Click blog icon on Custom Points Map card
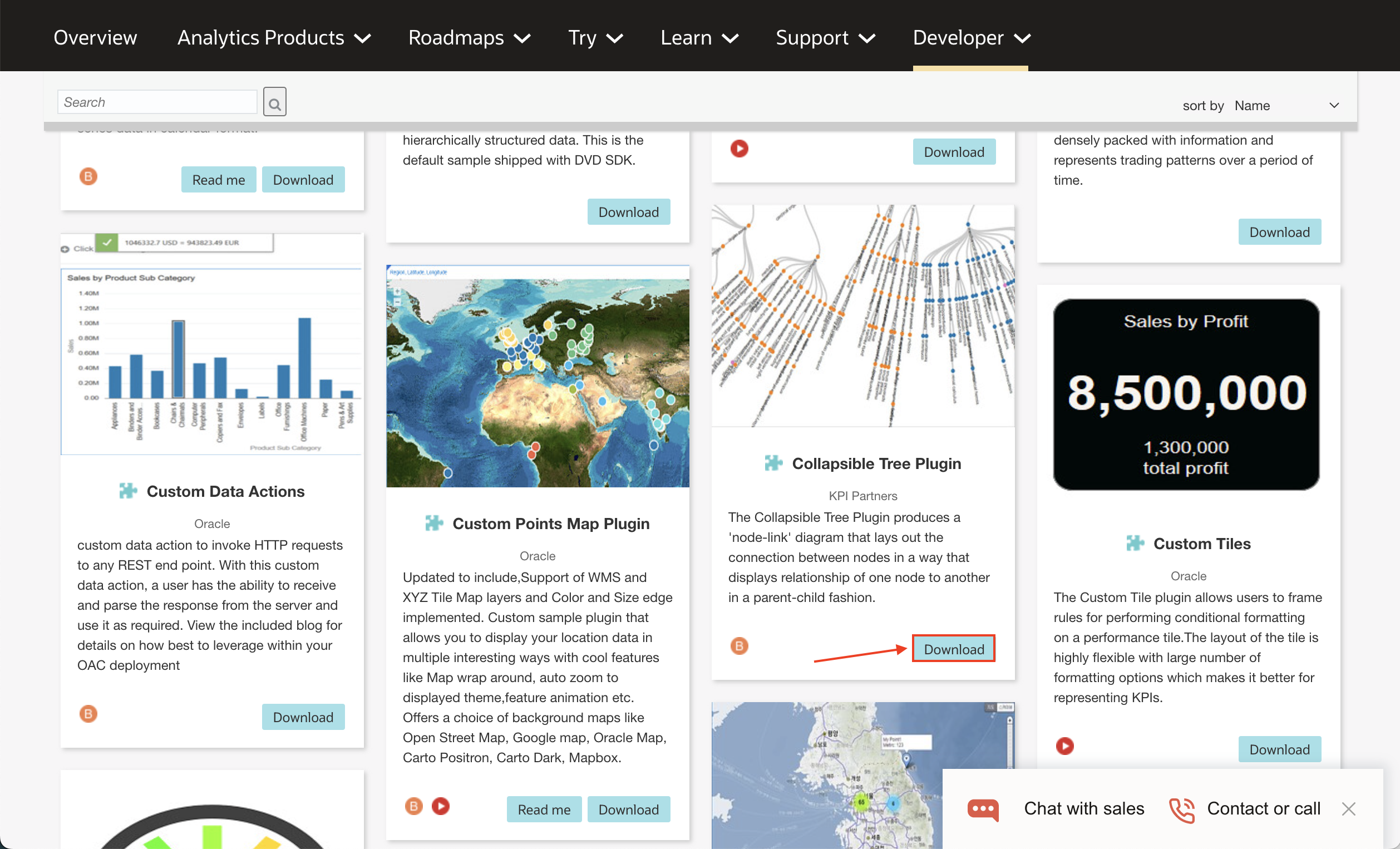Screen dimensions: 1400x849 point(413,806)
